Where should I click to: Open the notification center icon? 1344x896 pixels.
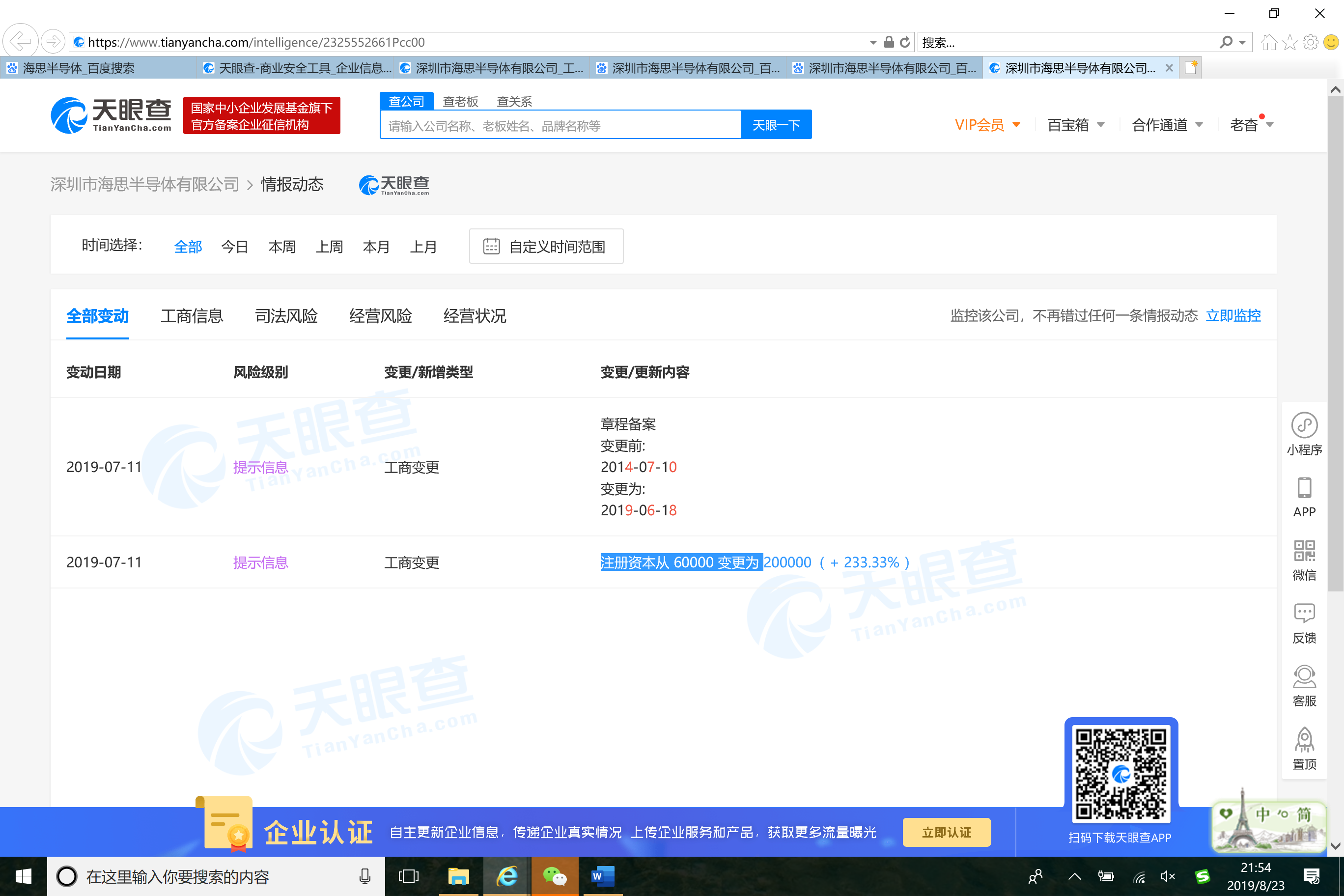pos(1312,876)
